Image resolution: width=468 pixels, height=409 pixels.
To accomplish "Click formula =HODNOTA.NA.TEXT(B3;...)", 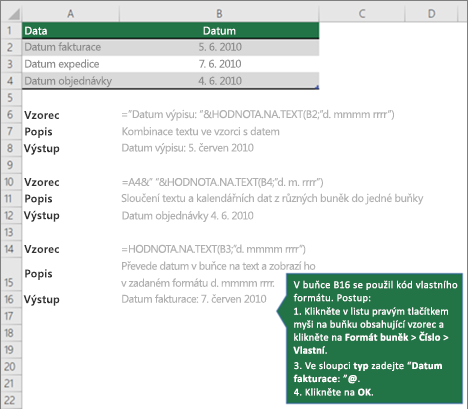I will pos(213,249).
